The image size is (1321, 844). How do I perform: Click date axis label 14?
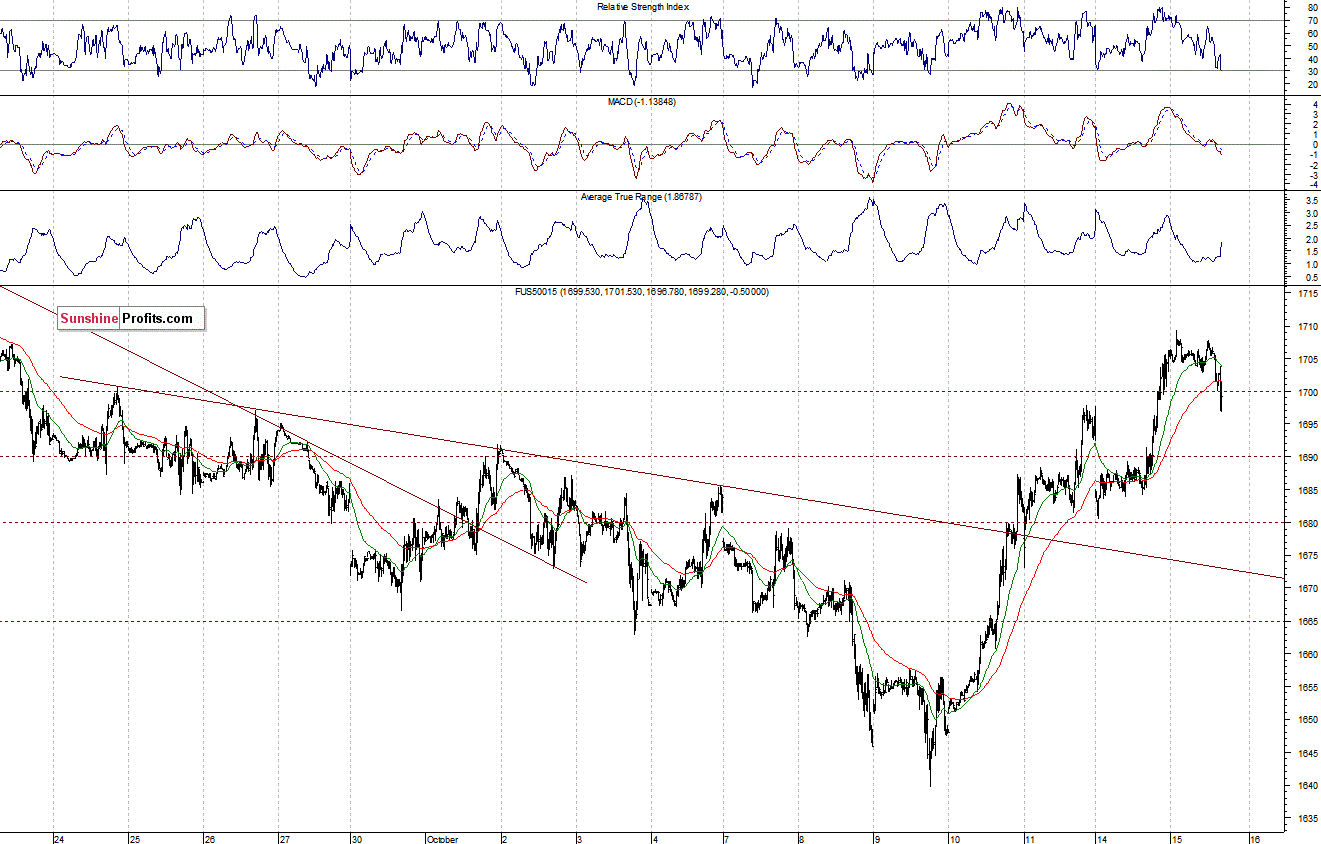tap(1103, 839)
